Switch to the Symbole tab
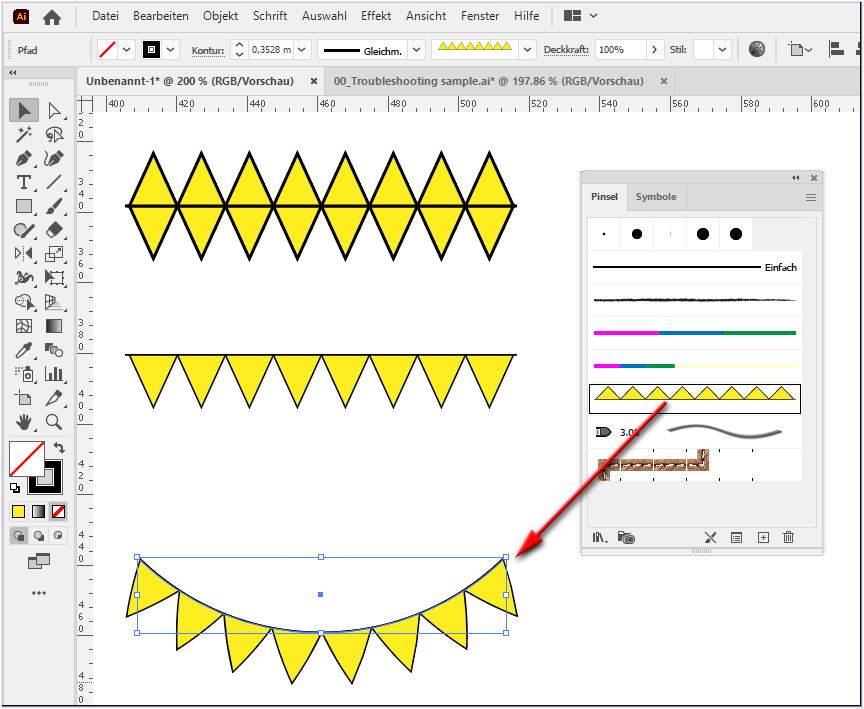This screenshot has height=709, width=864. point(656,197)
